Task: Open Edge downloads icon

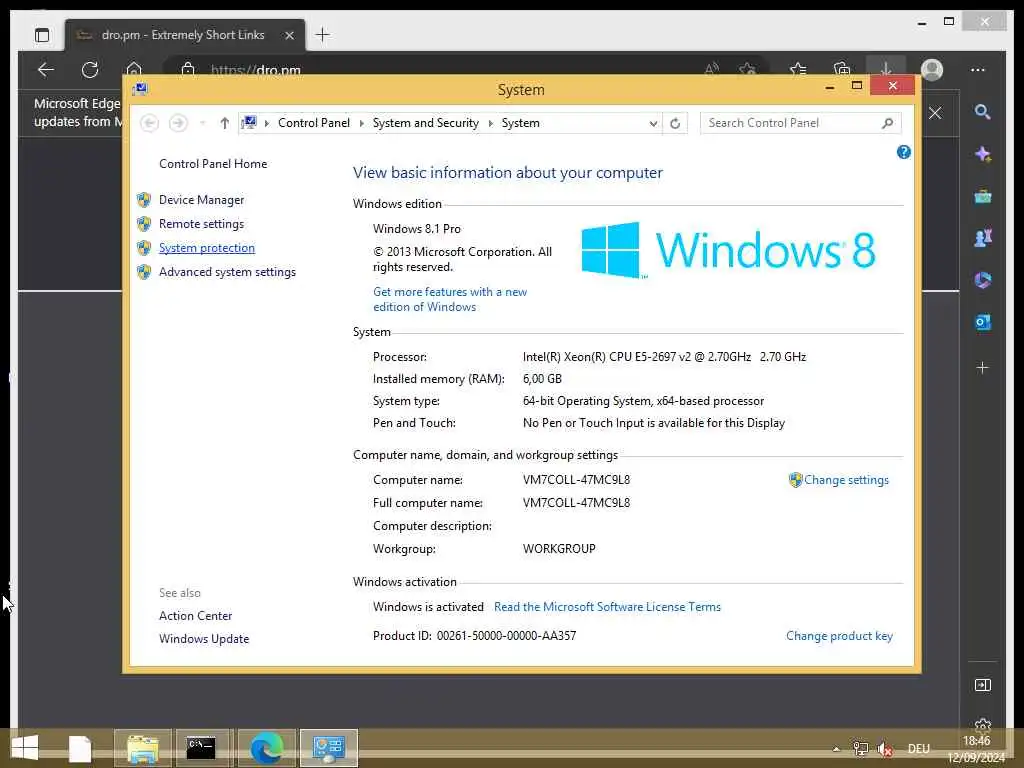Action: (886, 68)
